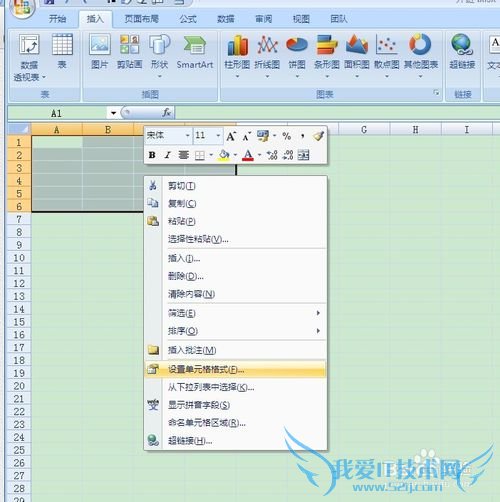
Task: Open the border style dropdown arrow
Action: (x=211, y=155)
